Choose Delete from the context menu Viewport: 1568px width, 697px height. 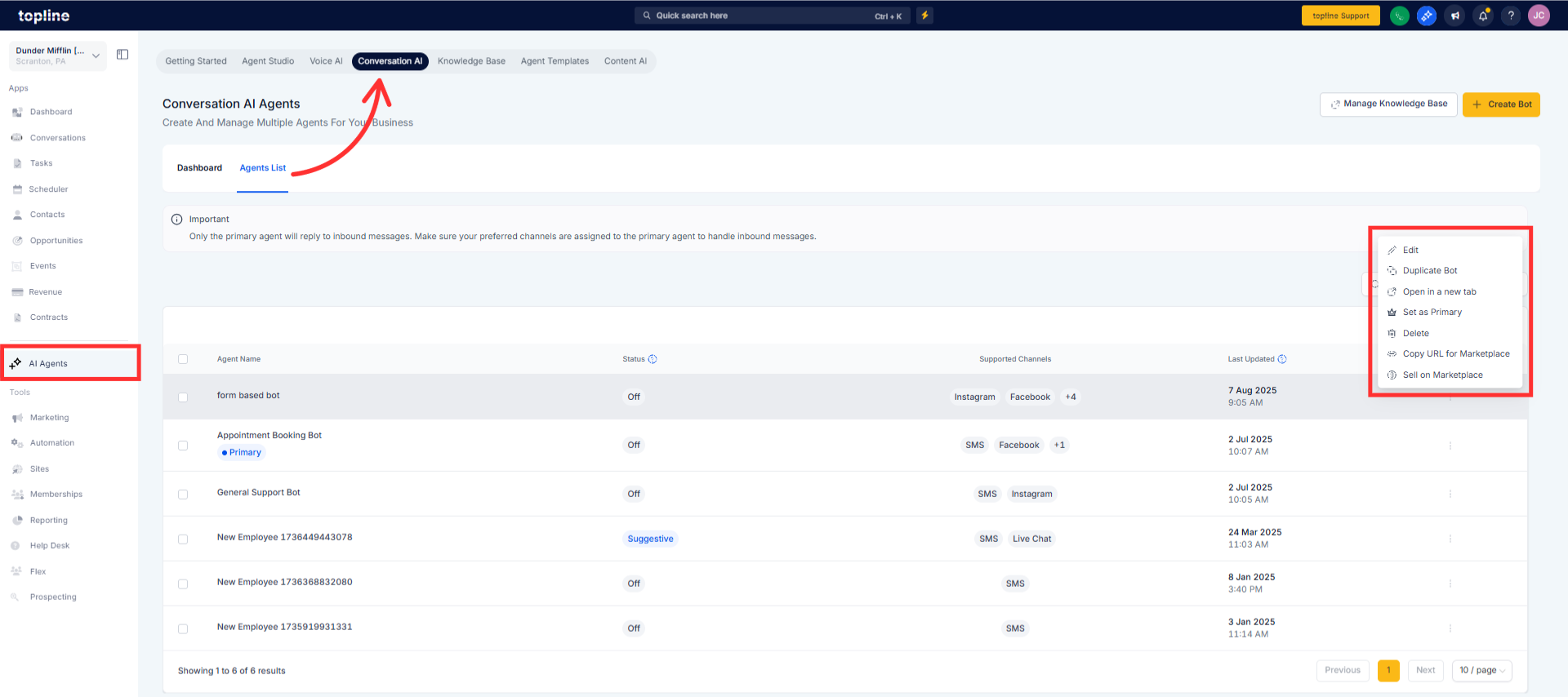[1450, 334]
